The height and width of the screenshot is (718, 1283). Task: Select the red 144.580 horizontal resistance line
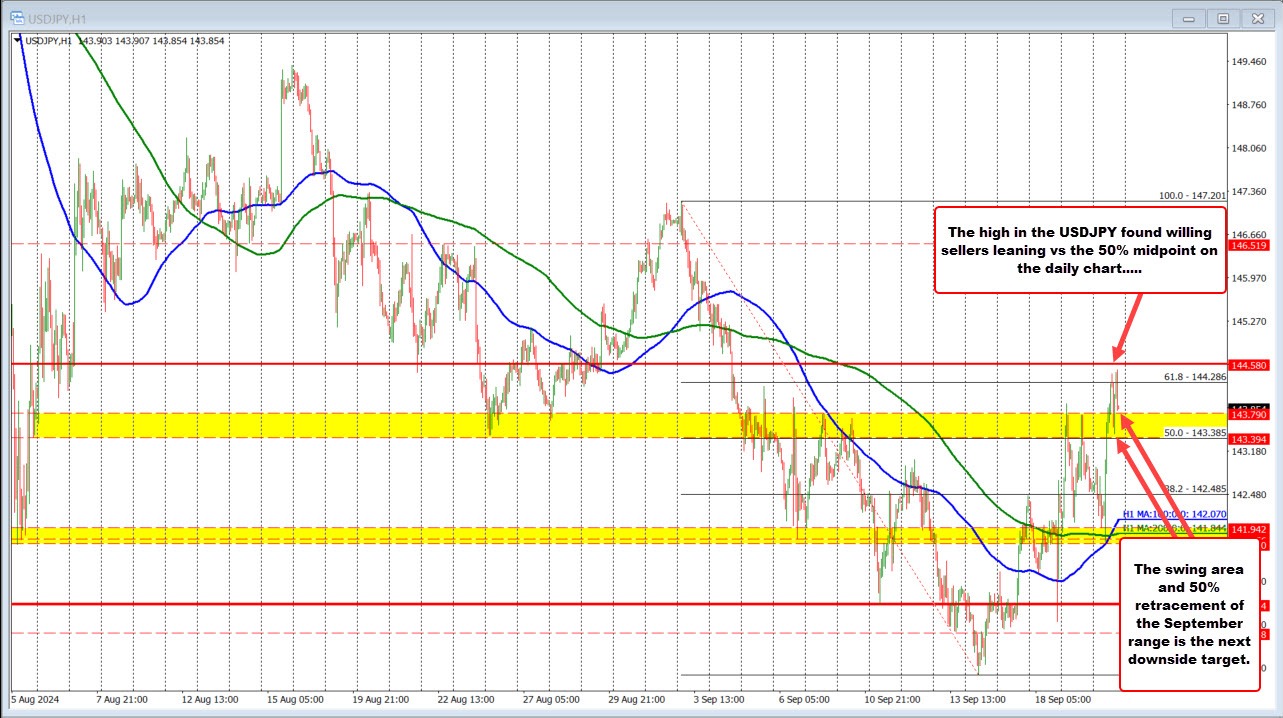pyautogui.click(x=600, y=362)
